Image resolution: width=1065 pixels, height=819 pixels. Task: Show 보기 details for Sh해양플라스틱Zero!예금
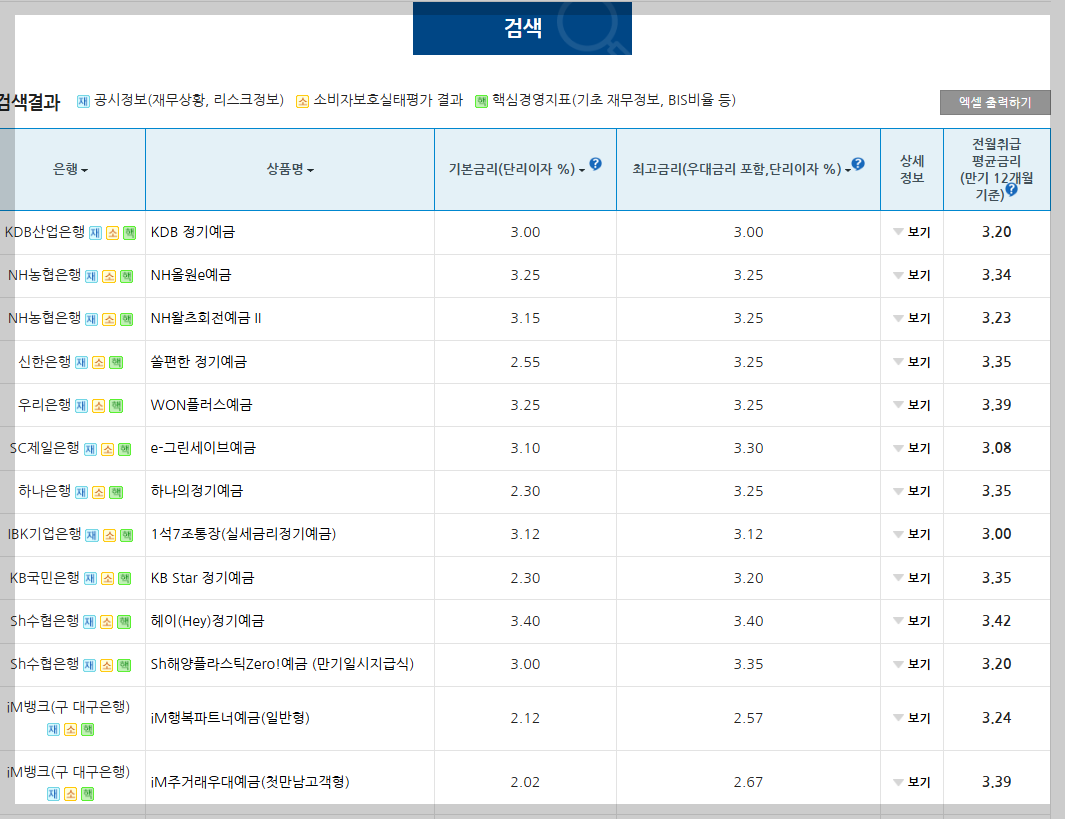[911, 664]
